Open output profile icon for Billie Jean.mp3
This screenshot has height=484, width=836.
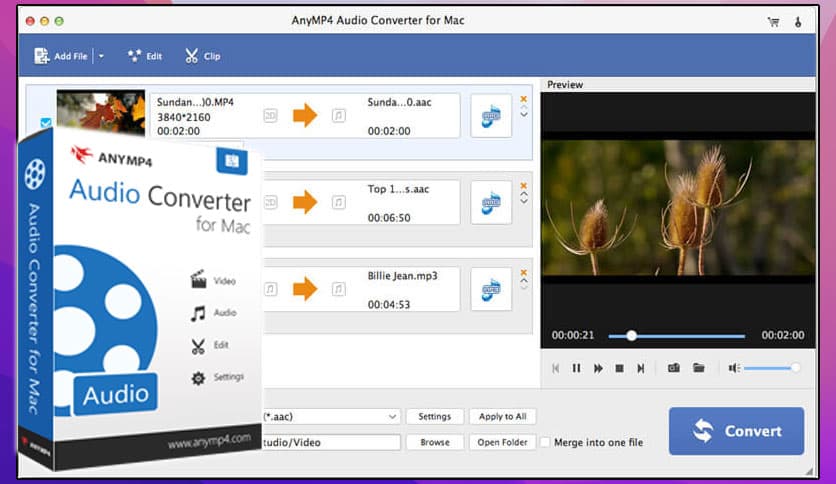[x=491, y=289]
